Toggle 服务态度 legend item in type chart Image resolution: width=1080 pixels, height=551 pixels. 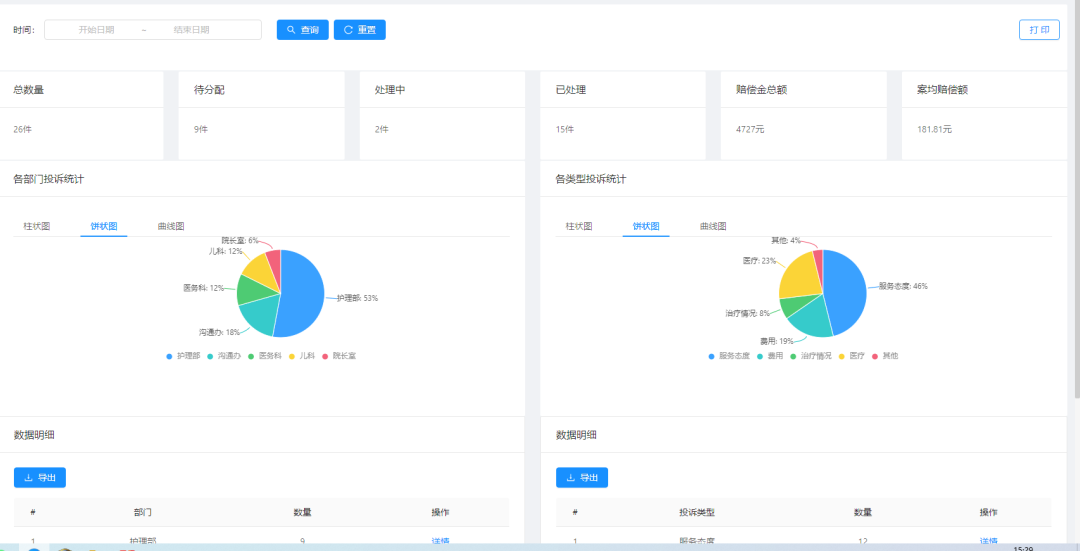coord(729,356)
